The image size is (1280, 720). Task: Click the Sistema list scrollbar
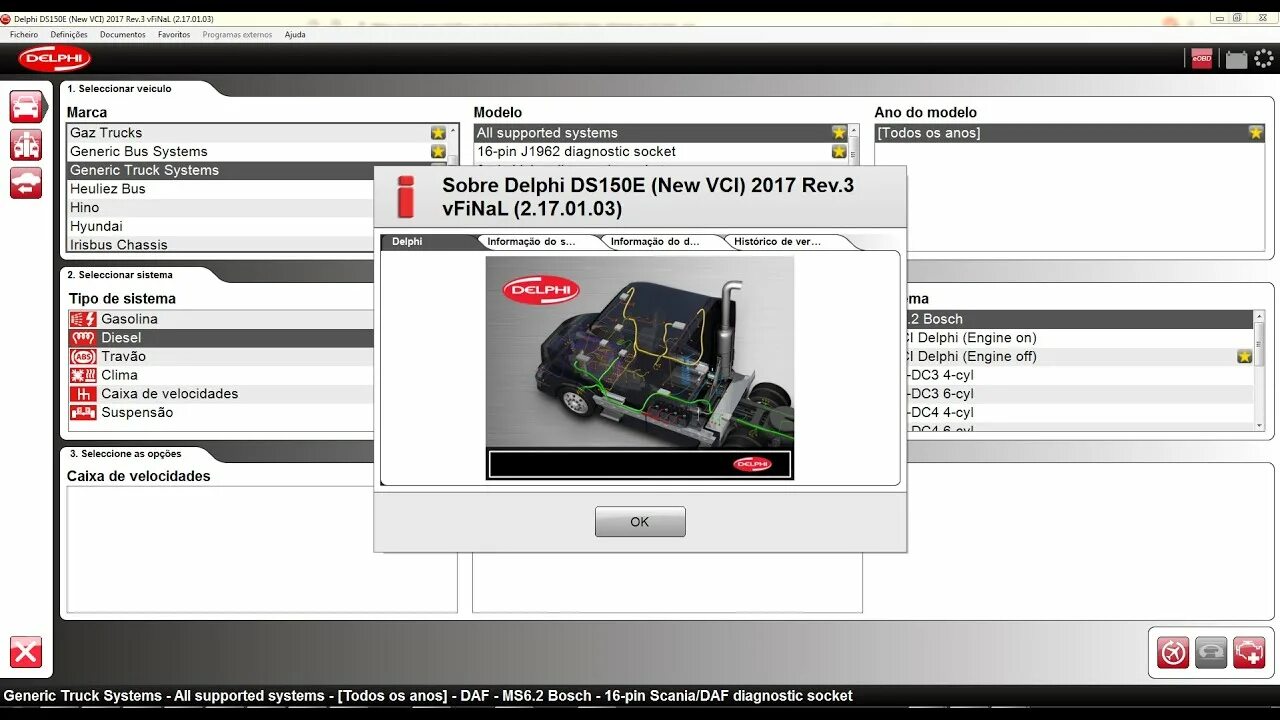pyautogui.click(x=1259, y=370)
